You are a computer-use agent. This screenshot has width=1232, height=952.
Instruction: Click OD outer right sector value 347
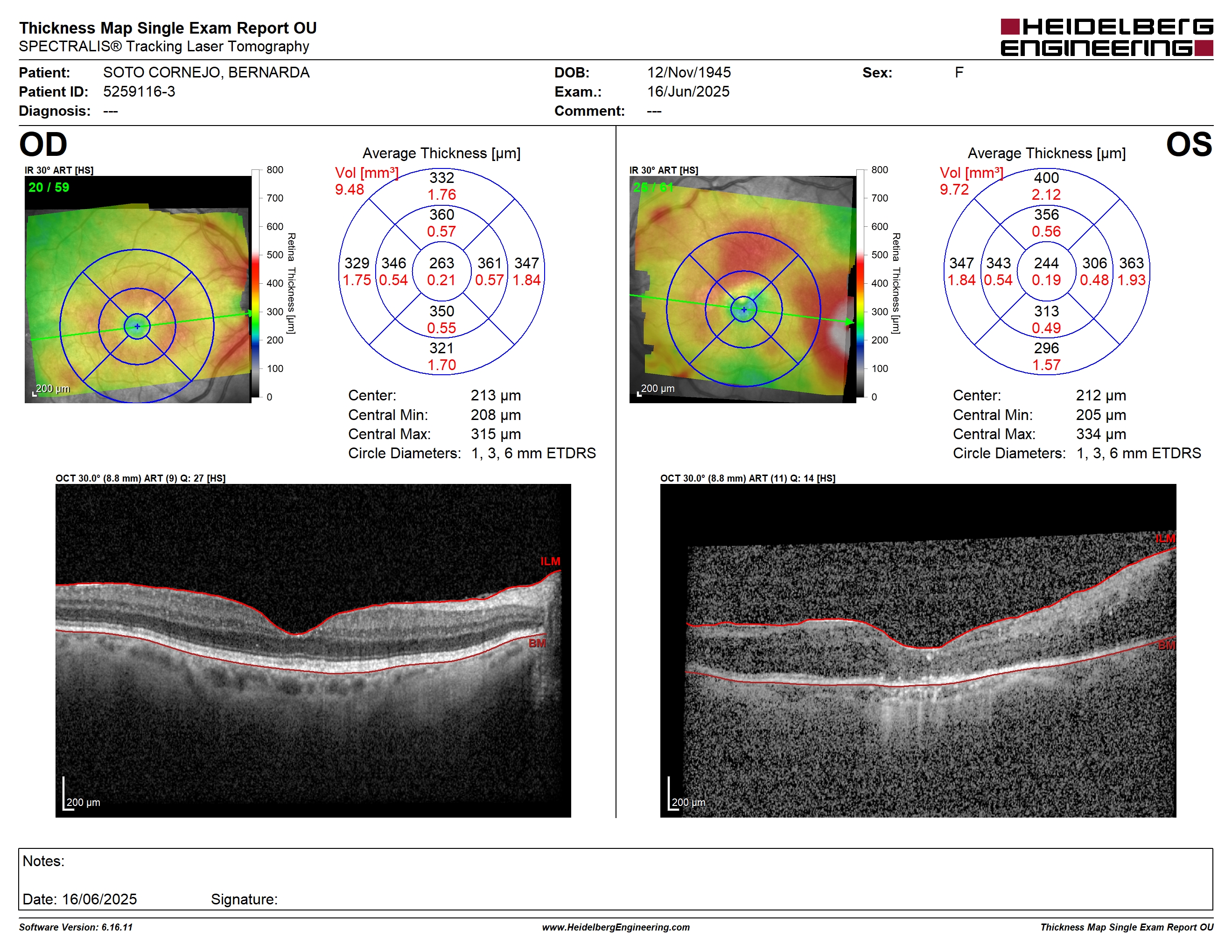click(526, 263)
